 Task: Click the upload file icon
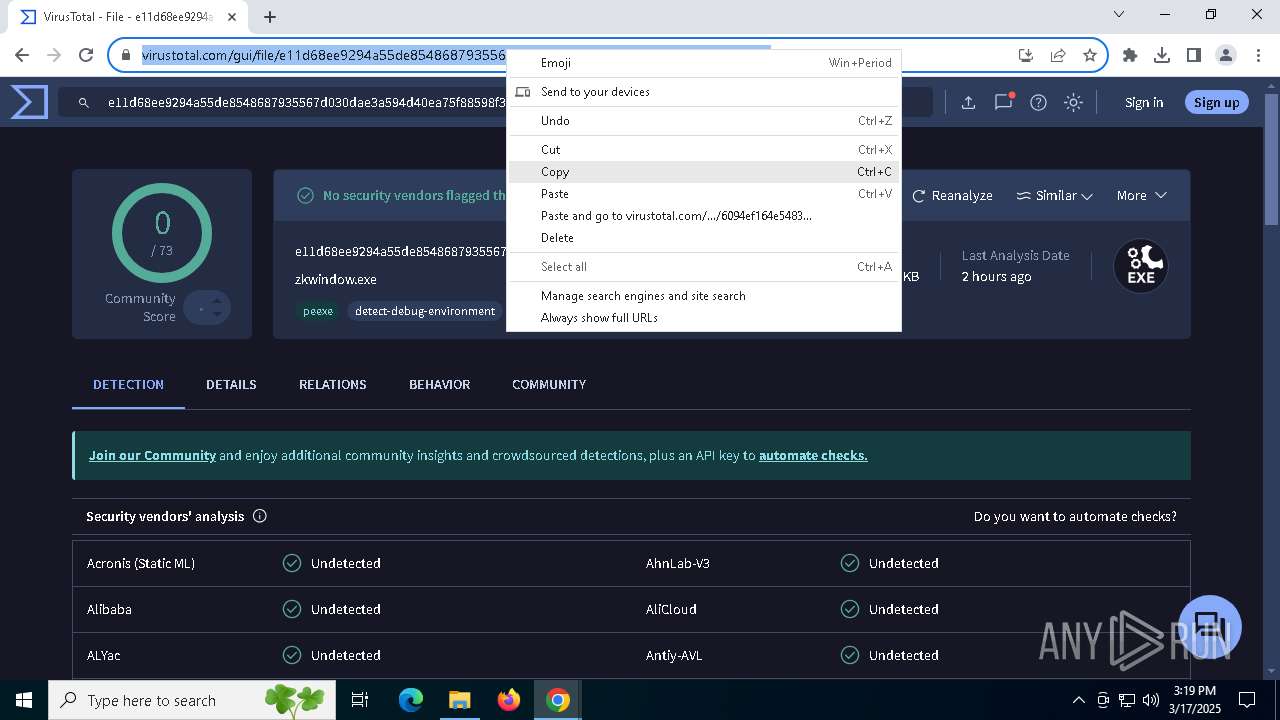pos(968,102)
